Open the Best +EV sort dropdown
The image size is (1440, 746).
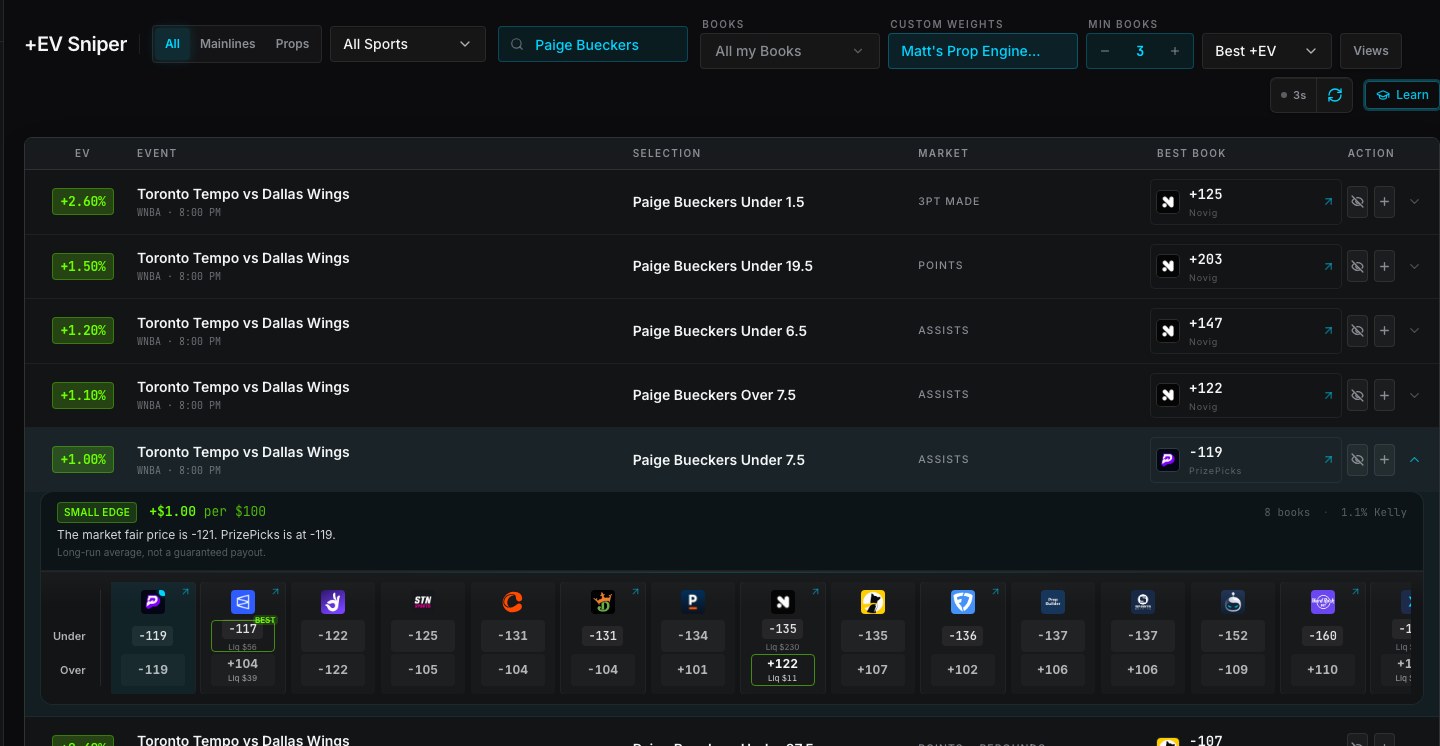pyautogui.click(x=1266, y=51)
